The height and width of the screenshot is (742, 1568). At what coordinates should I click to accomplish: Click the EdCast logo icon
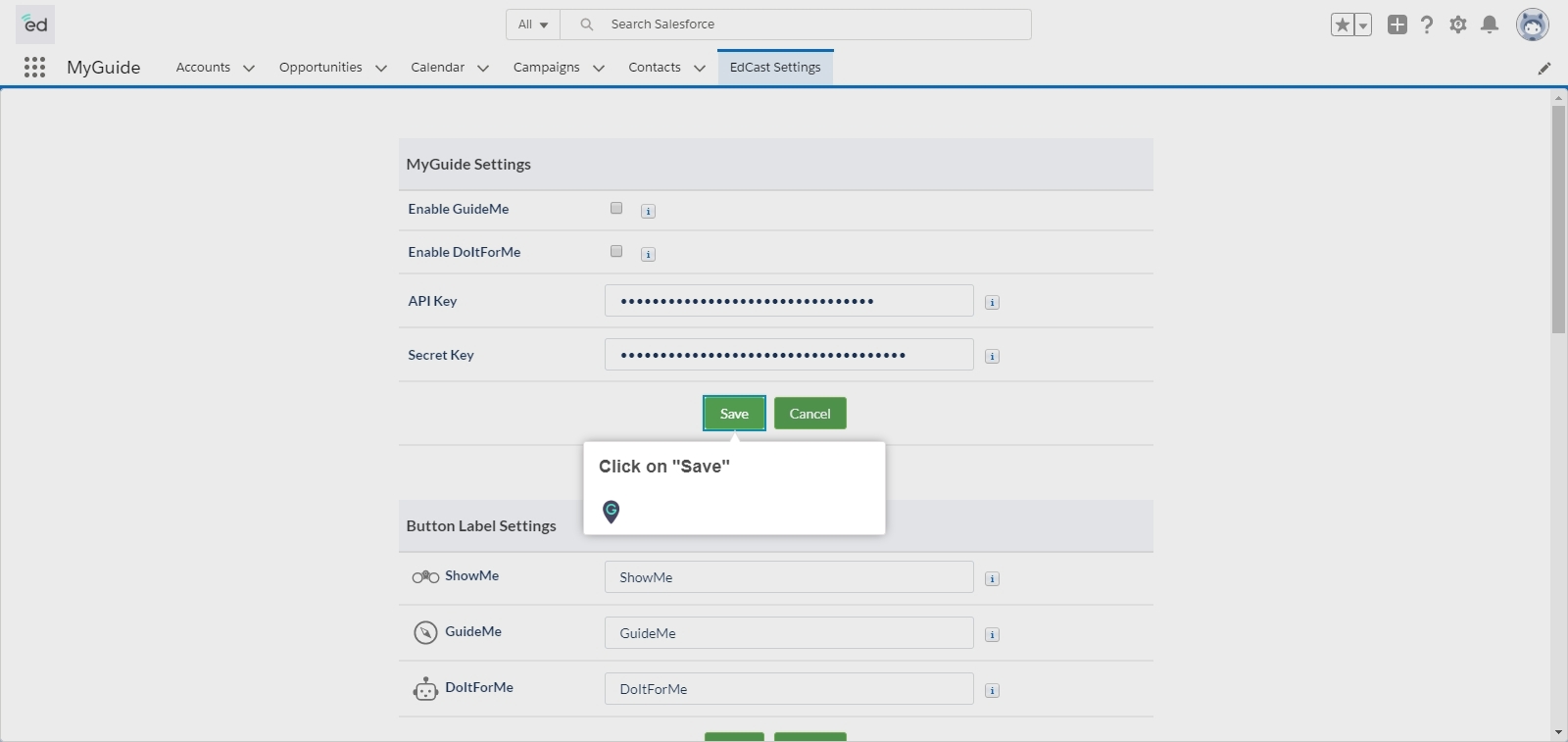pos(35,24)
